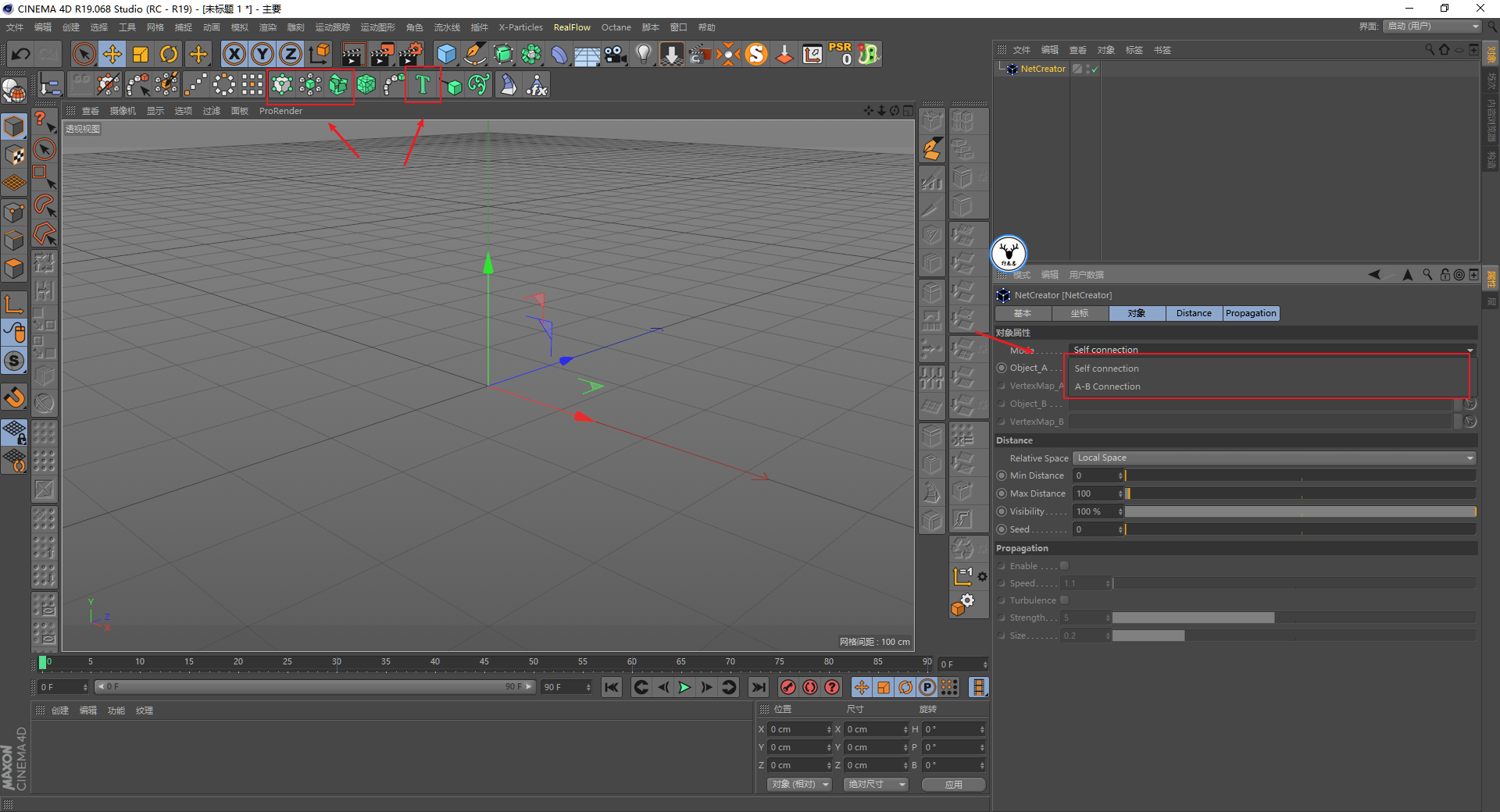Toggle Y axis lock
The height and width of the screenshot is (812, 1500).
point(262,54)
